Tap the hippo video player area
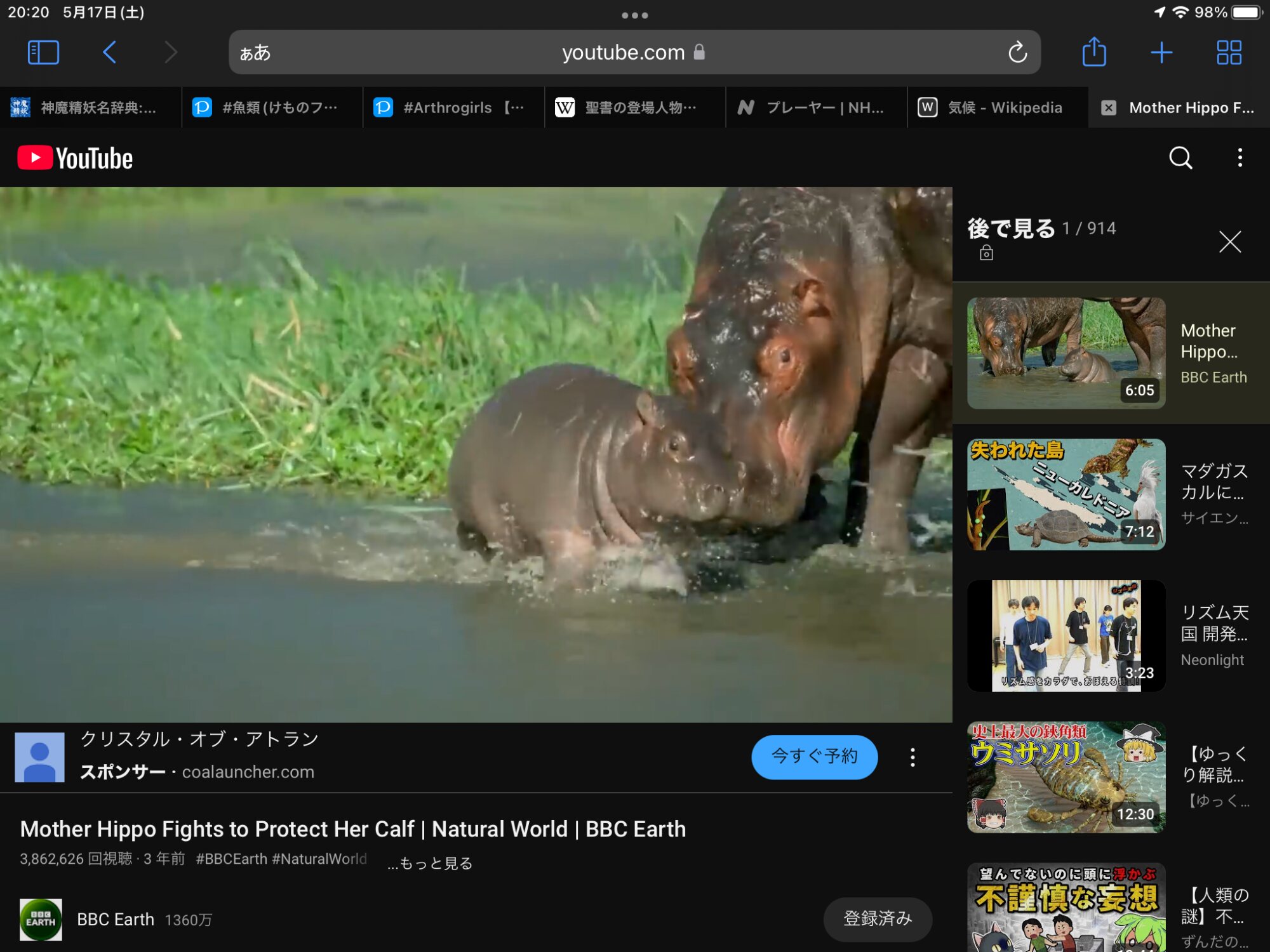 pyautogui.click(x=475, y=454)
